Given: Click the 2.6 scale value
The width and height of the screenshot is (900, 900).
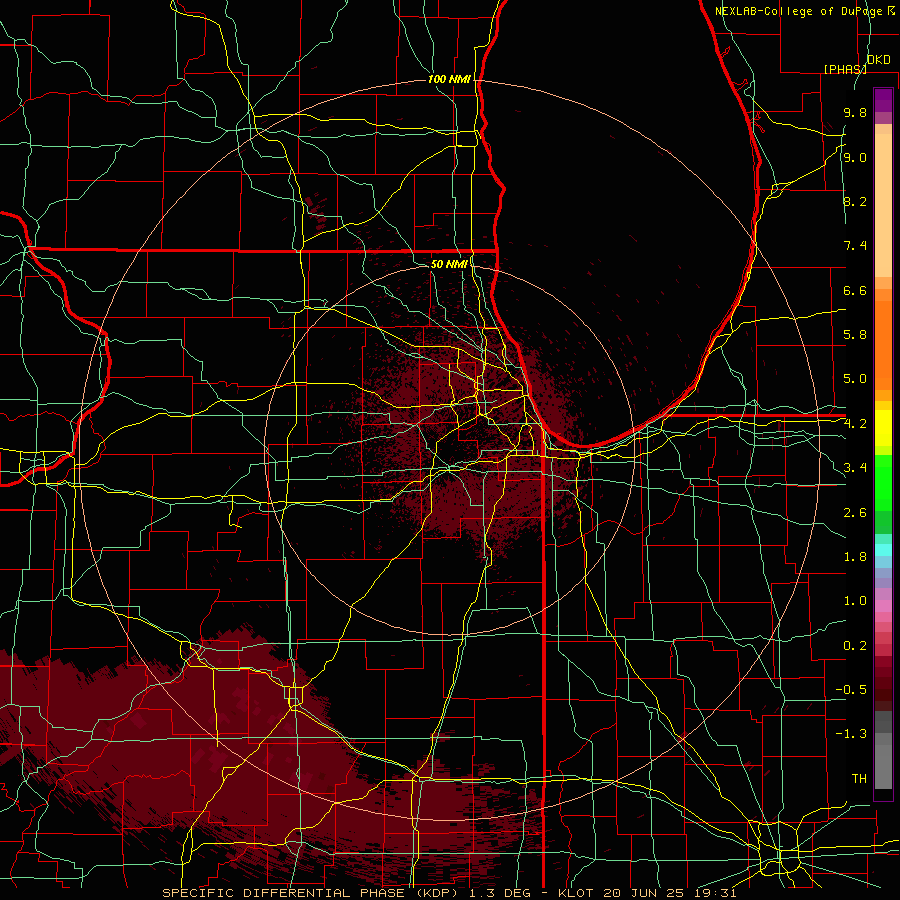Looking at the screenshot, I should [x=855, y=513].
